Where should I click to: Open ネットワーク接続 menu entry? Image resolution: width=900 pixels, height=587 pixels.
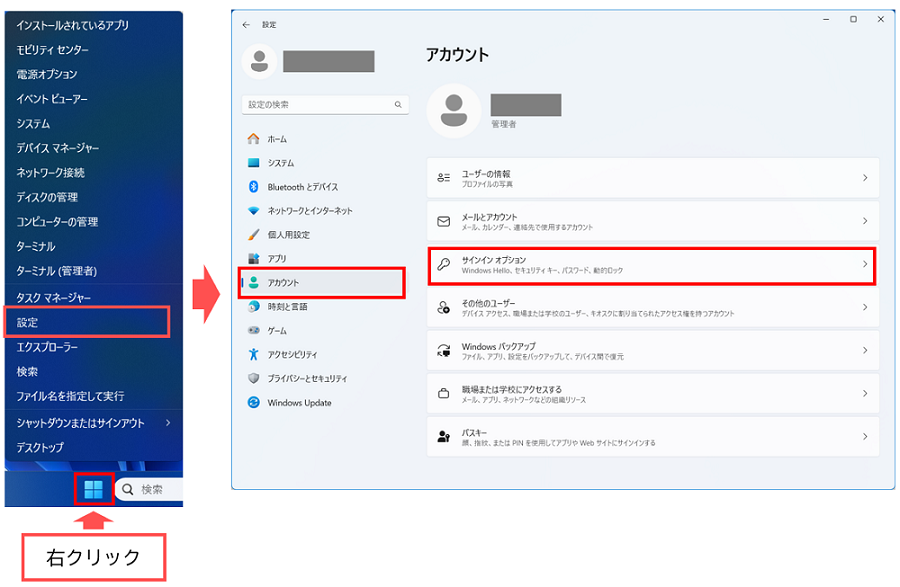(x=51, y=173)
